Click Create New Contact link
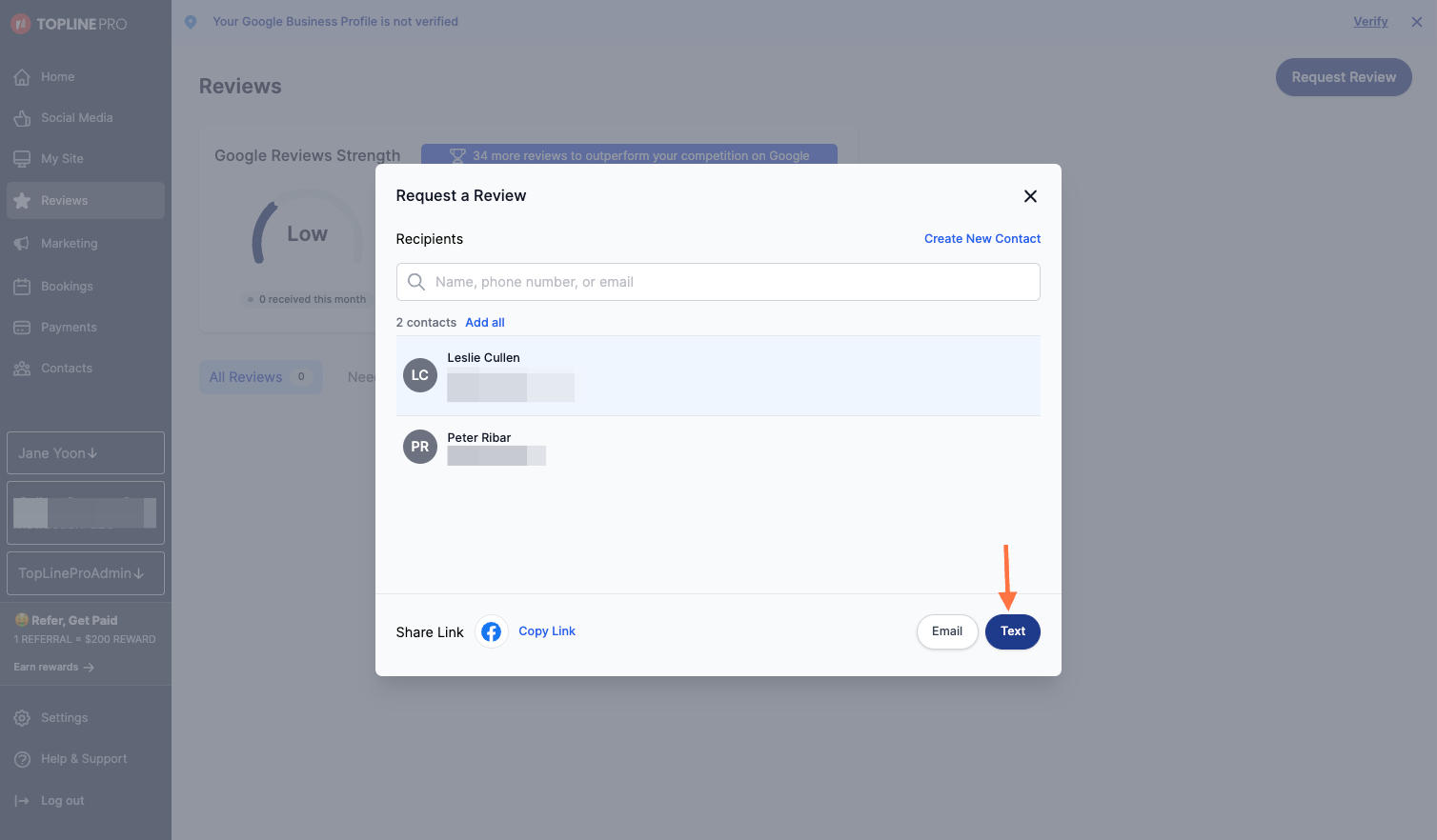Screen dimensions: 1437x840 [982, 239]
